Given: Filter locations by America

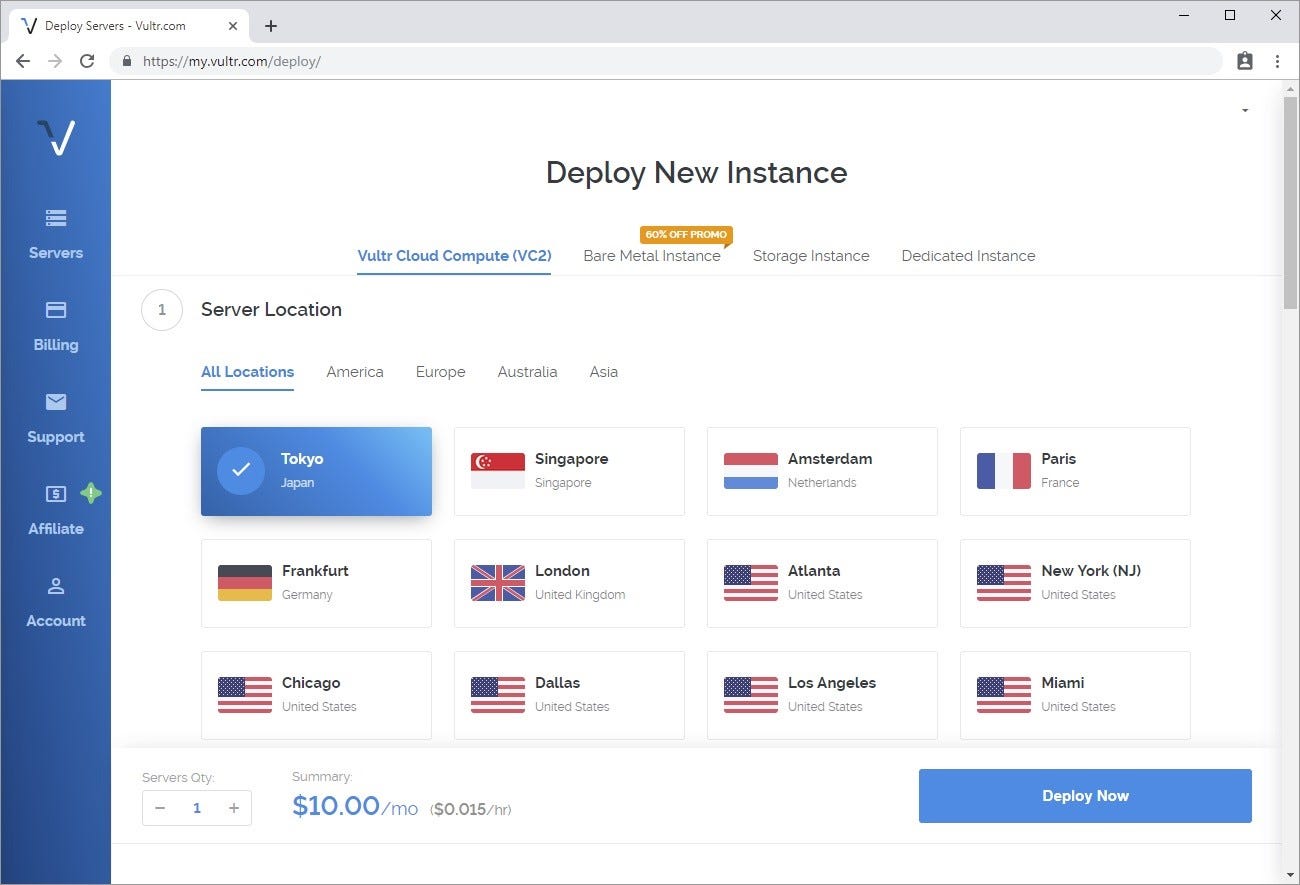Looking at the screenshot, I should click(355, 372).
